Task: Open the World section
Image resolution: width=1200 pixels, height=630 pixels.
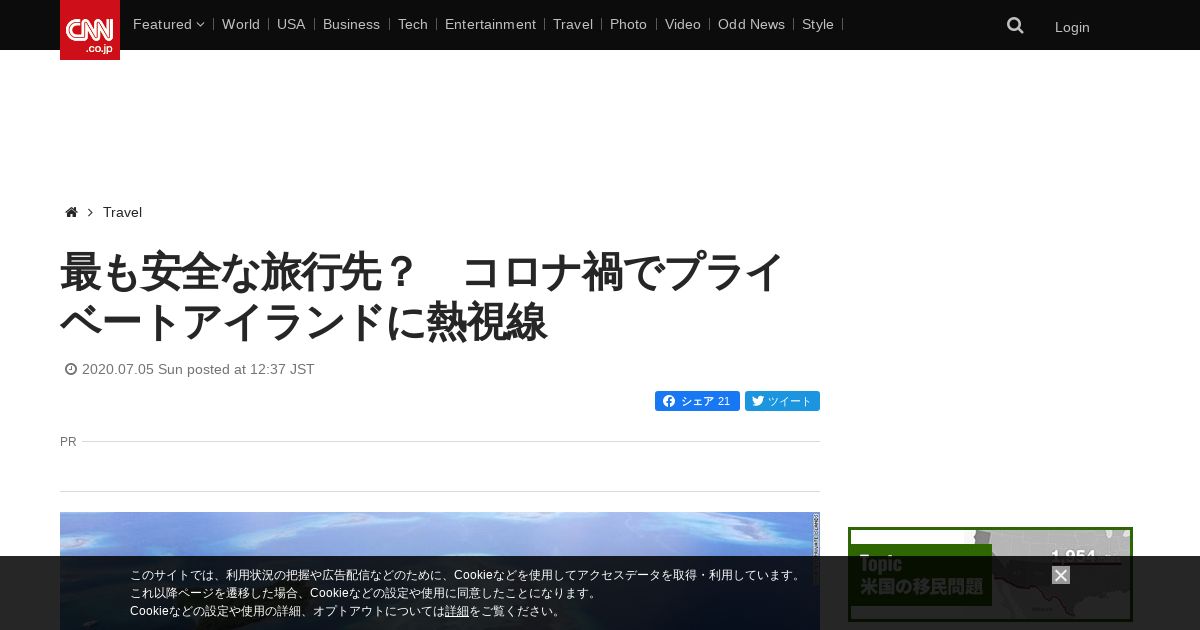Action: click(241, 24)
